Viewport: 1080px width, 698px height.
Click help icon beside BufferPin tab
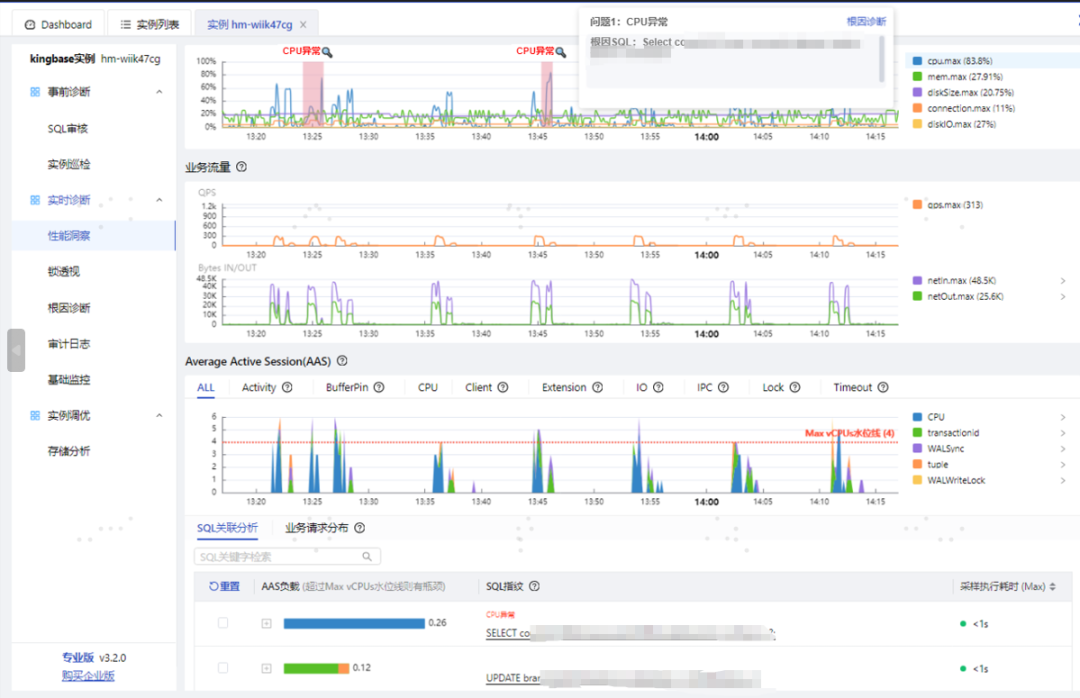pyautogui.click(x=379, y=387)
